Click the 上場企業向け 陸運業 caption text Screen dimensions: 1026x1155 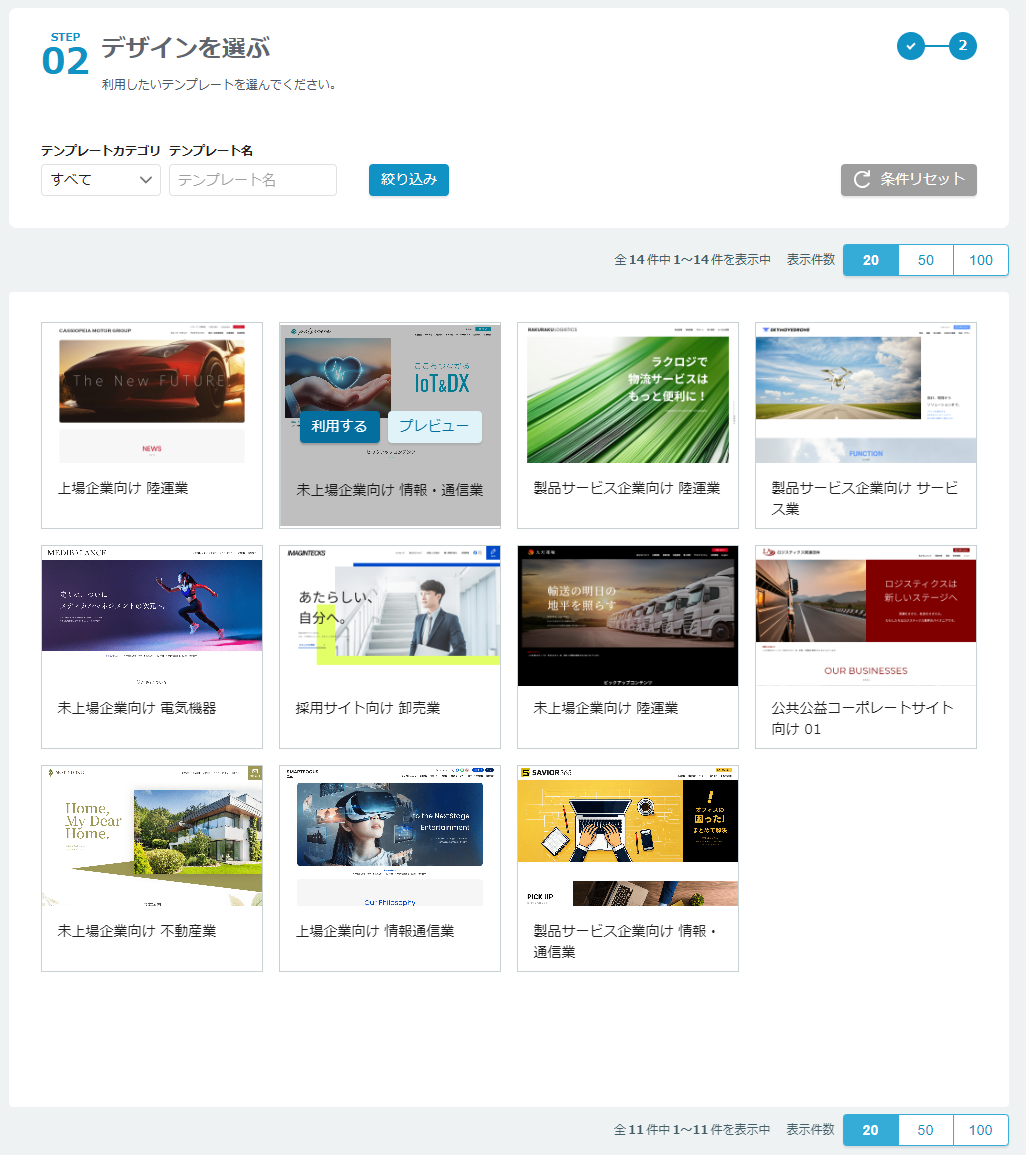123,488
